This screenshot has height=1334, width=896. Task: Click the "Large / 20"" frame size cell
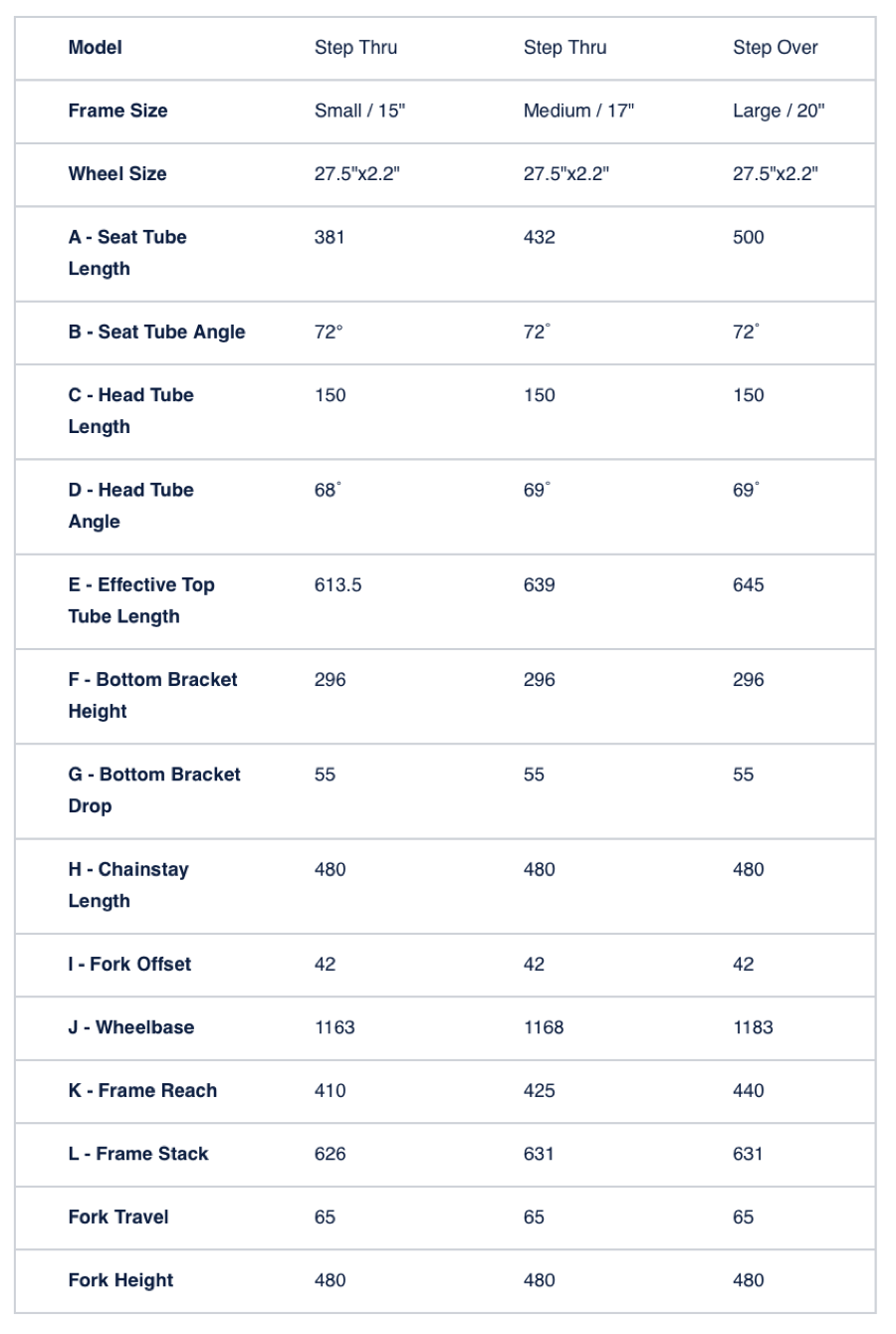tap(779, 111)
